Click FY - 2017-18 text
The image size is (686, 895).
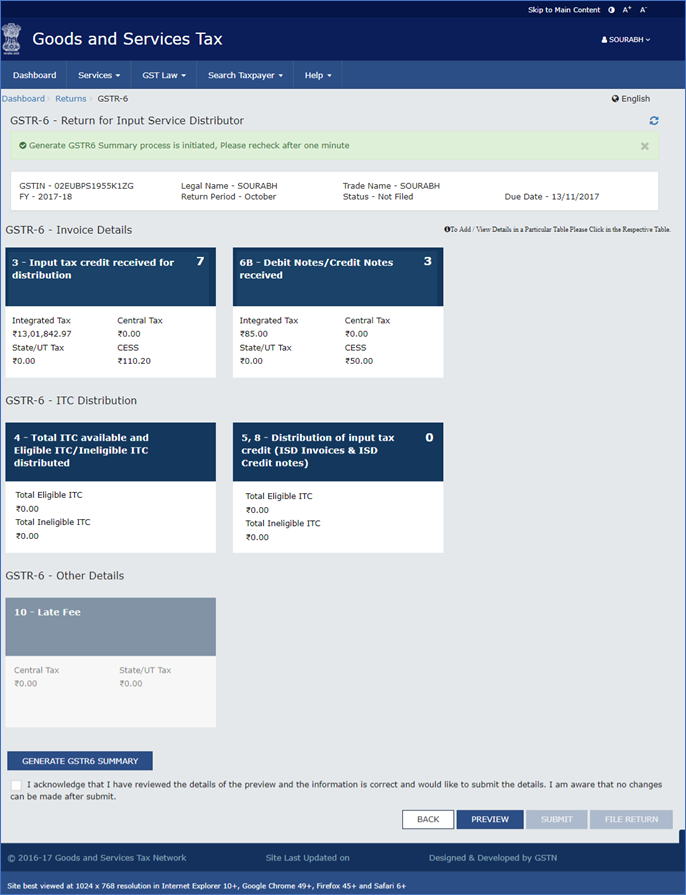(x=46, y=196)
